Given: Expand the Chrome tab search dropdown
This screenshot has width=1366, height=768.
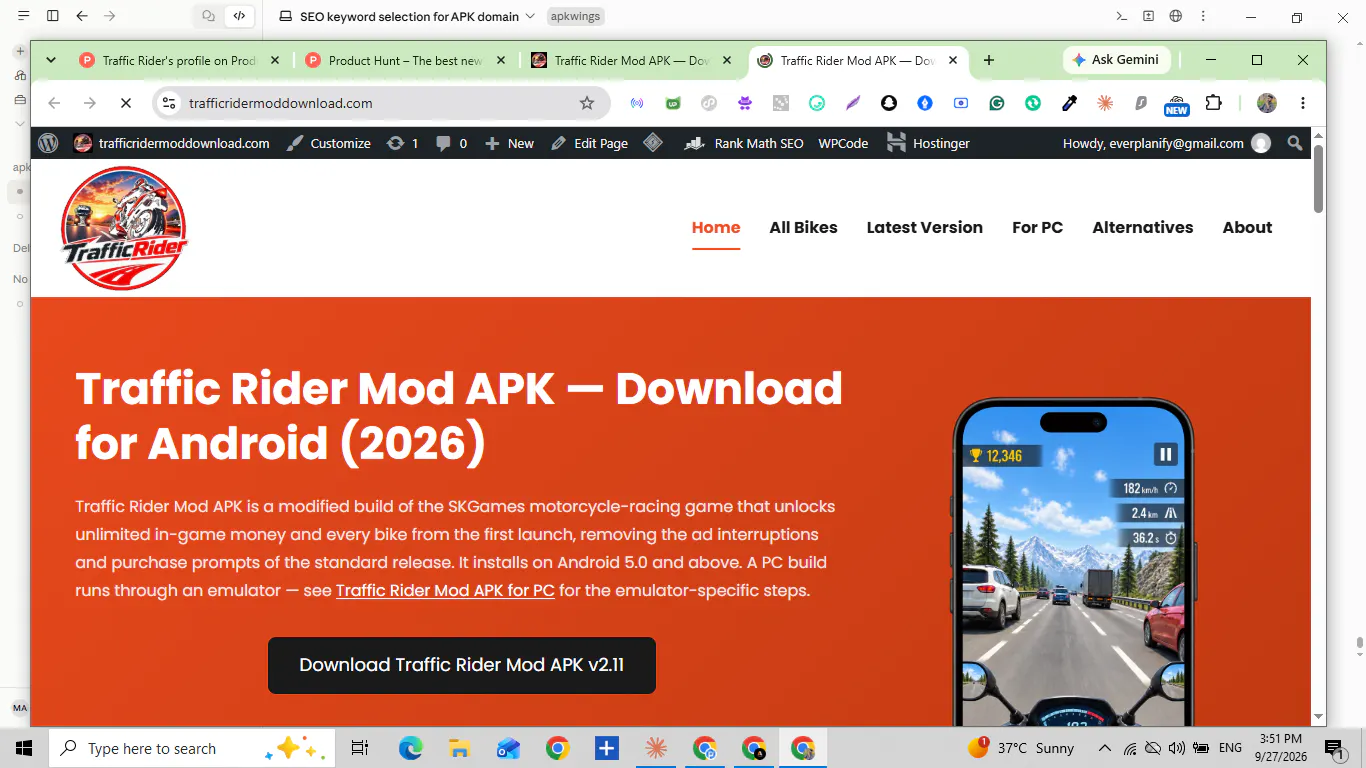Looking at the screenshot, I should click(51, 60).
